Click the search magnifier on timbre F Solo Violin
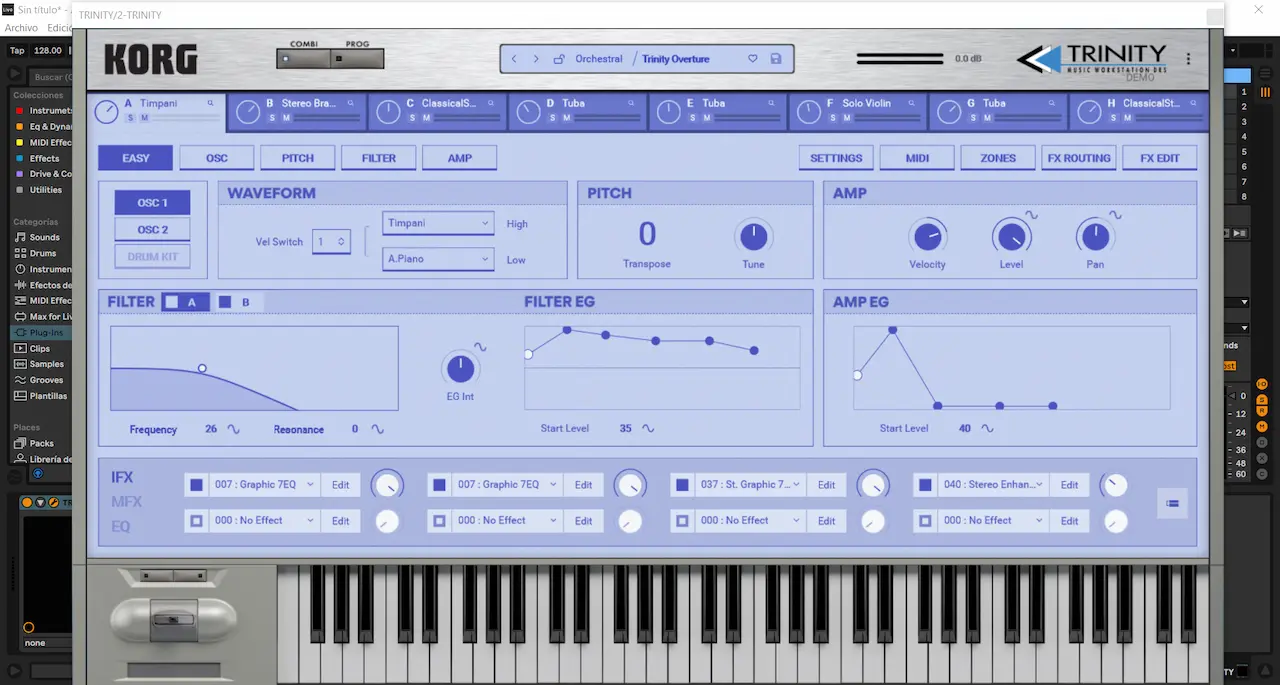Screen dimensions: 1280x685 tap(911, 103)
